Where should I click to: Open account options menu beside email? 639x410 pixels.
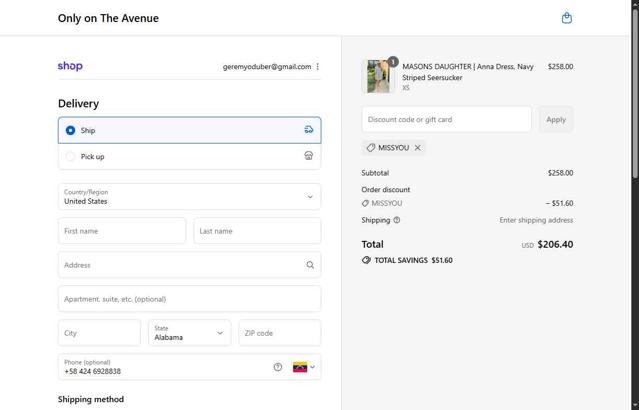[x=317, y=66]
